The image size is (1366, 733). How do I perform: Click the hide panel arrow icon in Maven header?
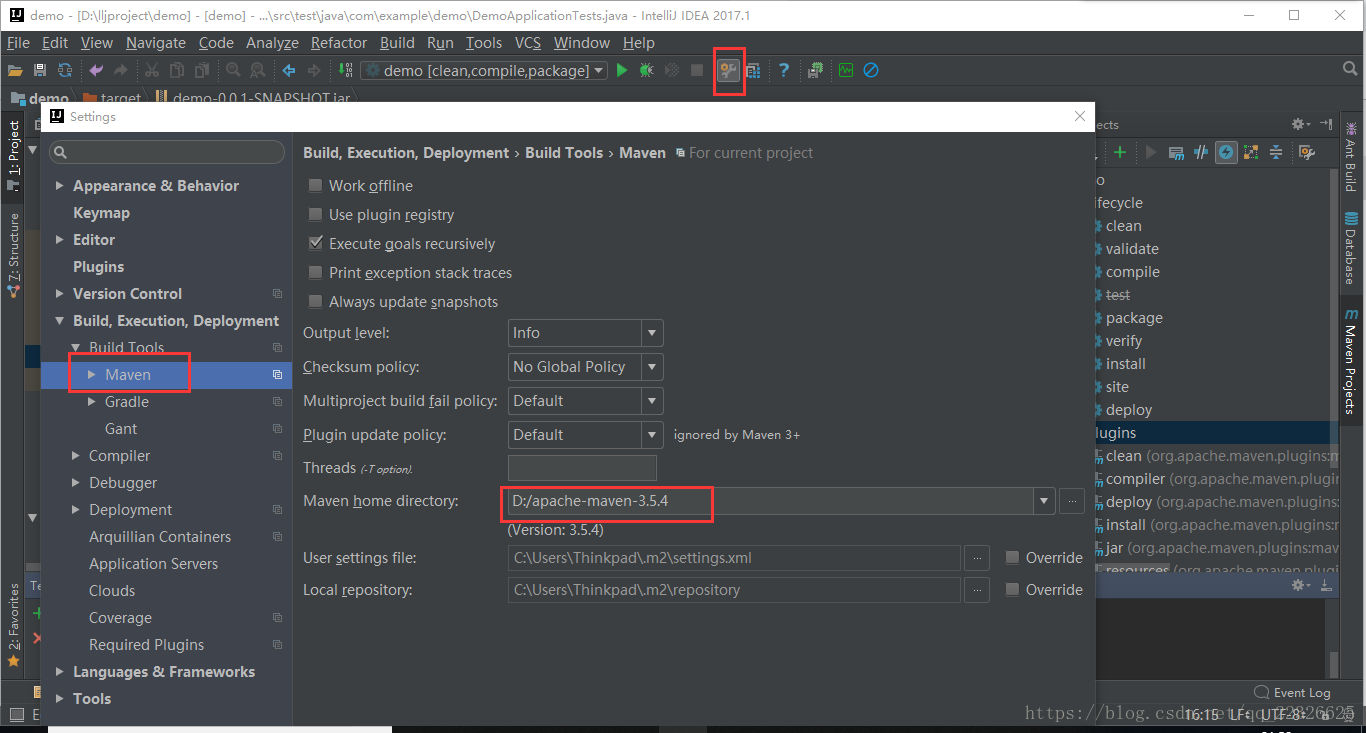pos(1326,124)
